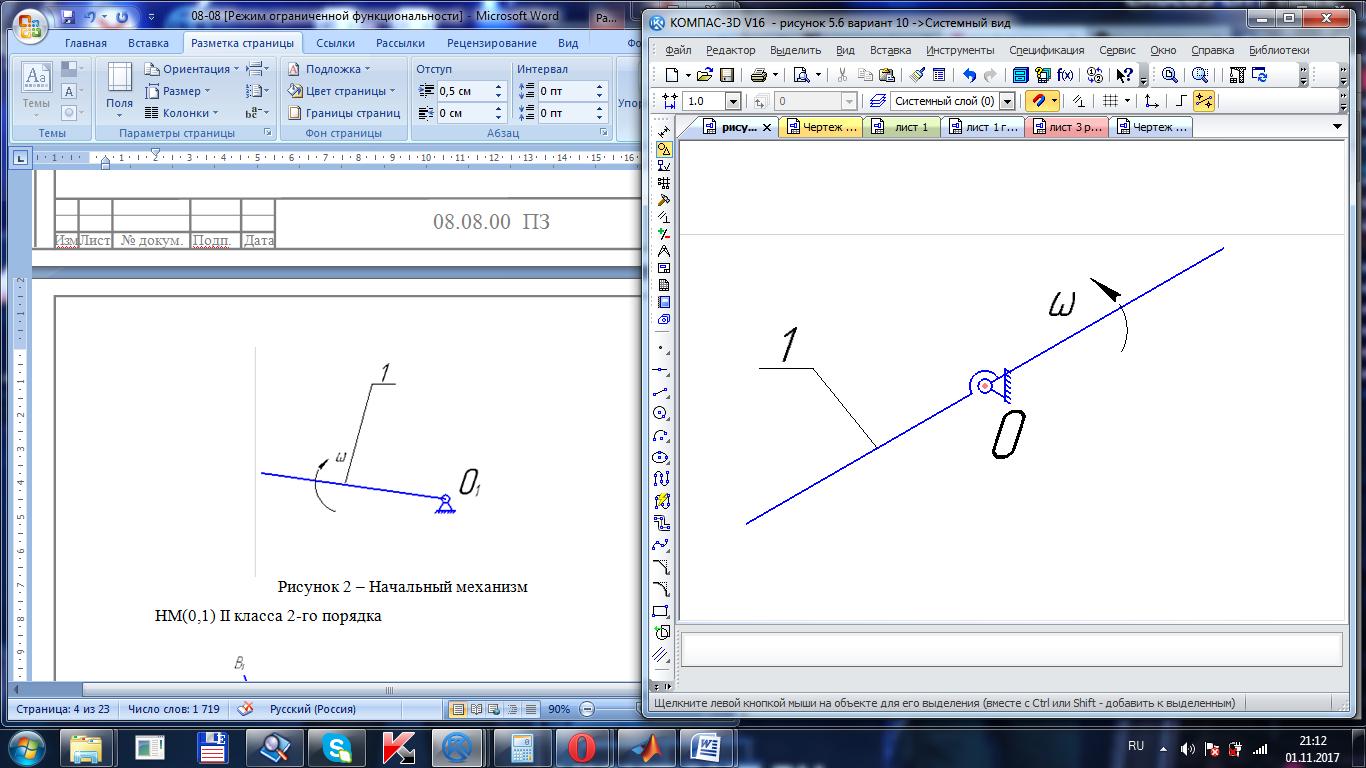
Task: Click the Поля margins button
Action: (119, 88)
